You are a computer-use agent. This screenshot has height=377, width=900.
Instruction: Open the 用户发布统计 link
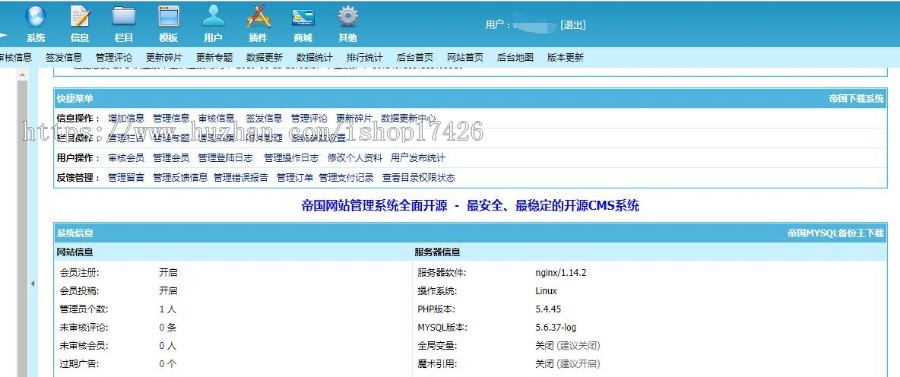[418, 158]
